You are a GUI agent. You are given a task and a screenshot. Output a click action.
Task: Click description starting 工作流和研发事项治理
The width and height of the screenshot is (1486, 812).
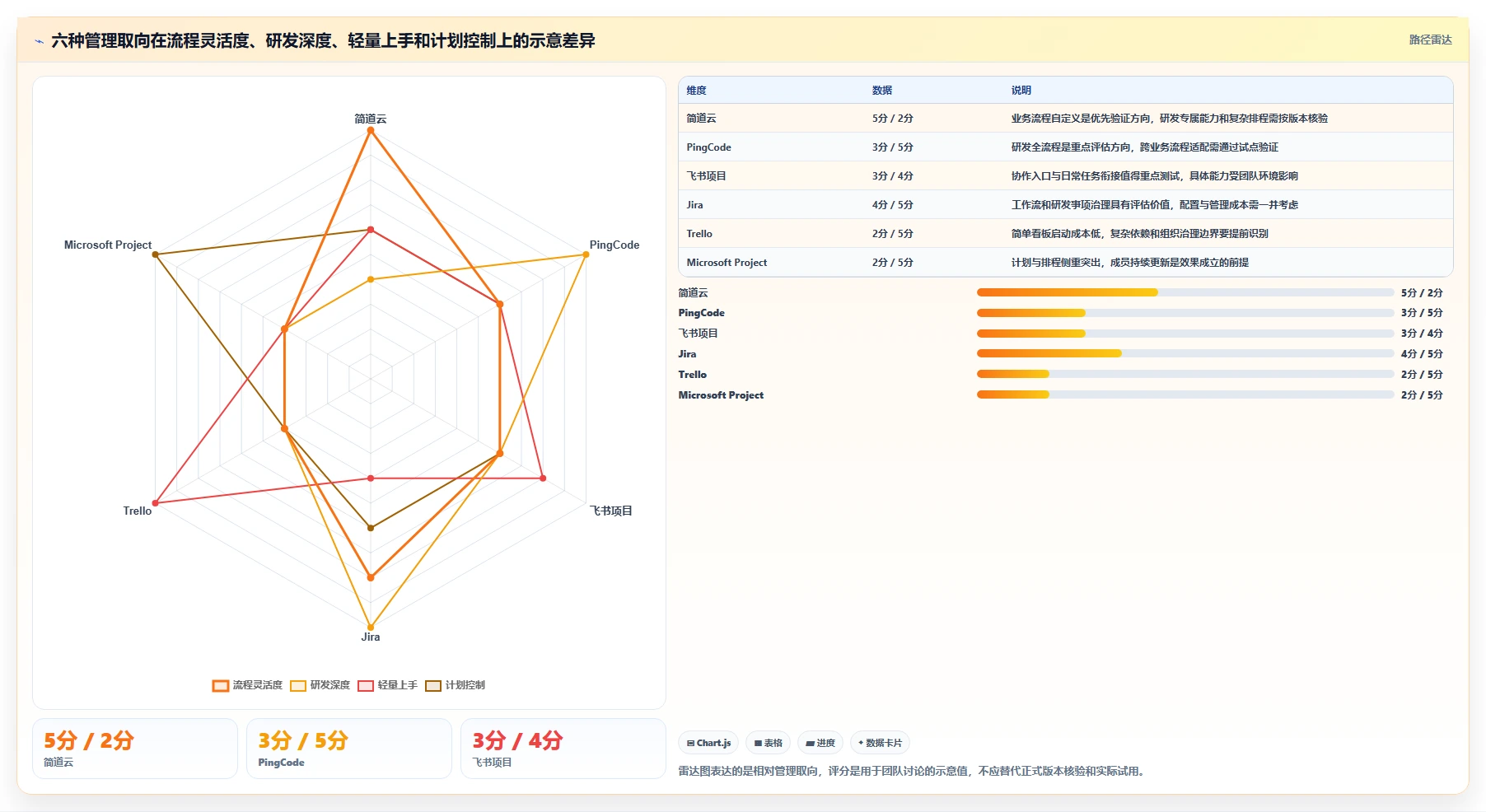point(1155,205)
